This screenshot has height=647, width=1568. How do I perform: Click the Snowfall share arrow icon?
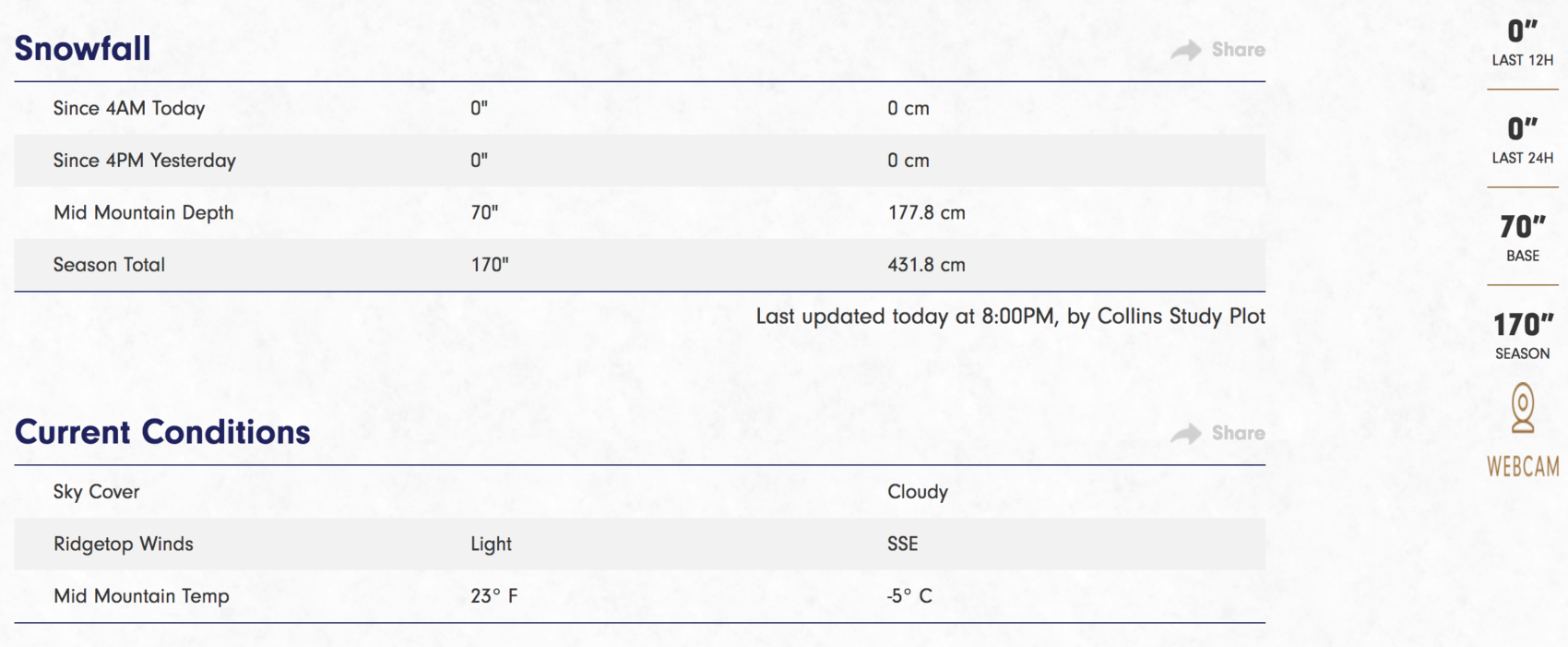coord(1186,50)
